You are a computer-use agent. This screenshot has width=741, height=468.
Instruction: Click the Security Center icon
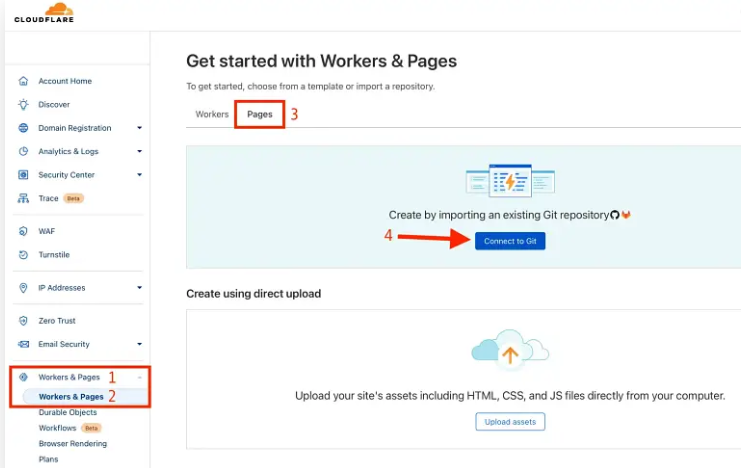[23, 175]
